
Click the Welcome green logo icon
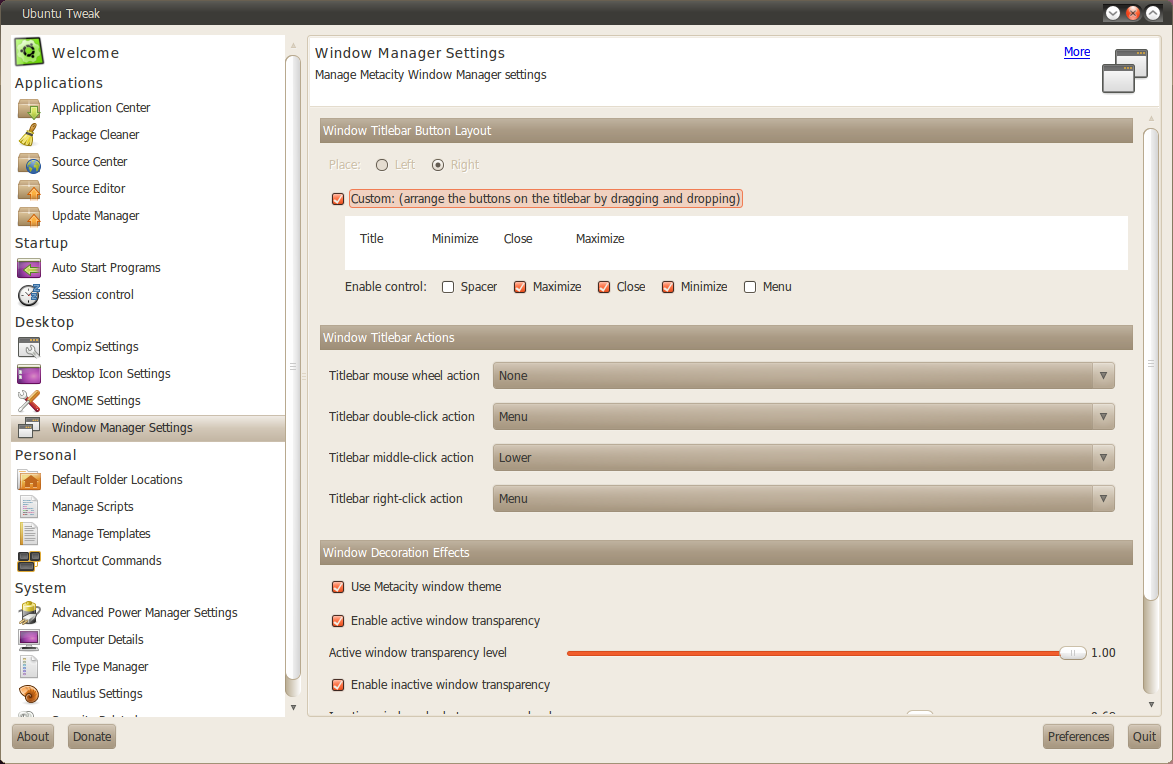28,52
